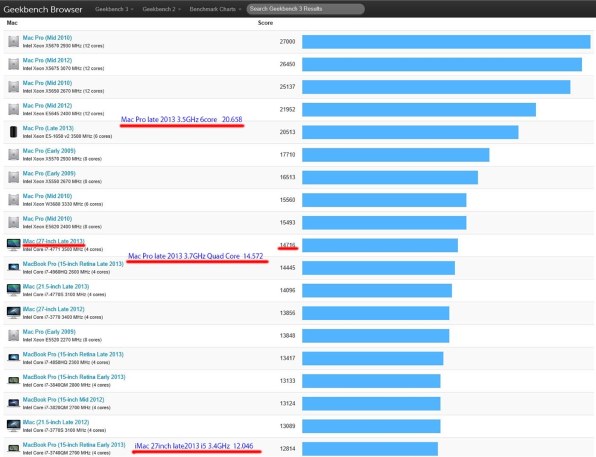Click the MacBook Pro Mid 2012 icon
This screenshot has width=596, height=457.
pyautogui.click(x=14, y=403)
